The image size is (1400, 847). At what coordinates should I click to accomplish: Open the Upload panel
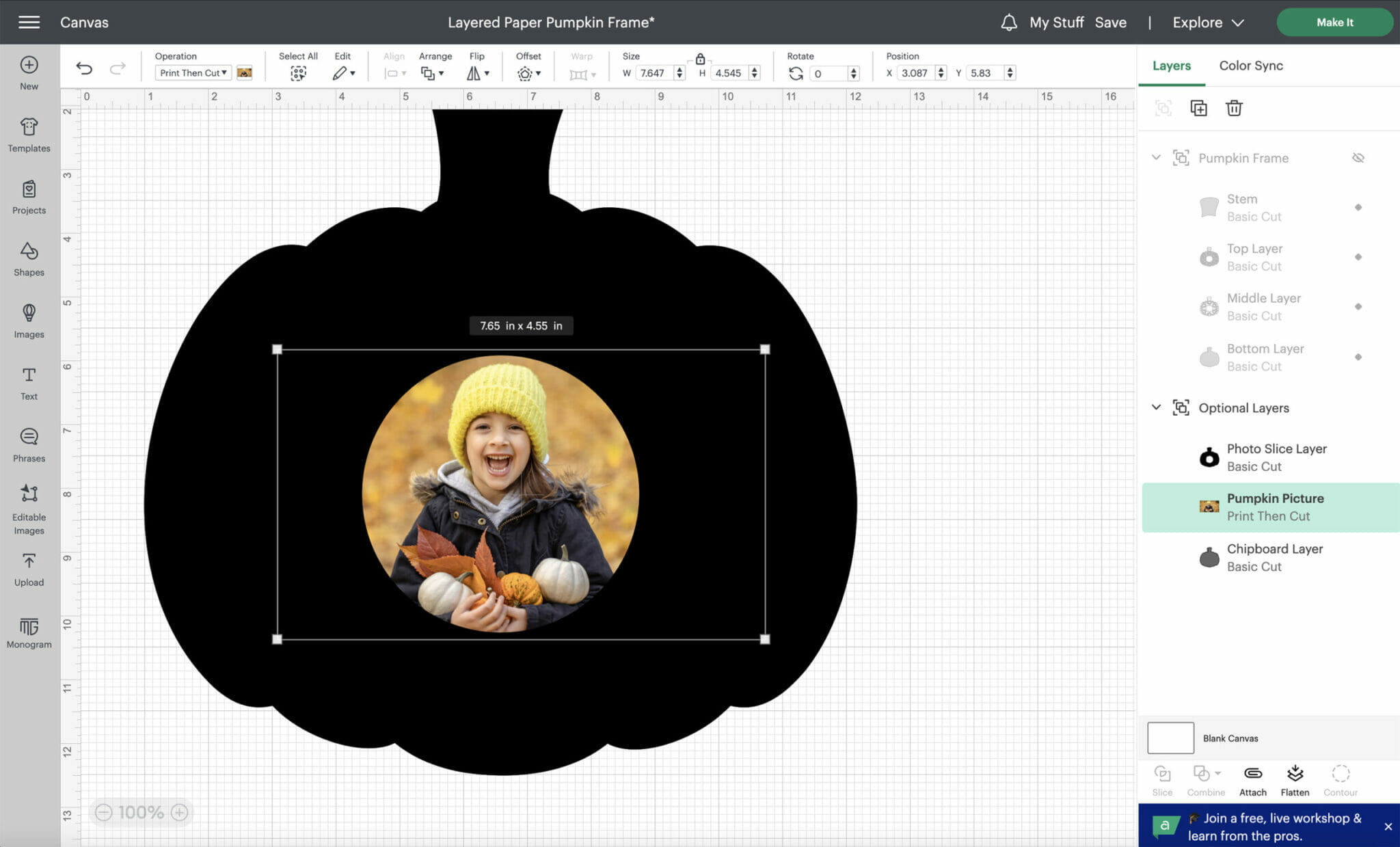click(28, 569)
